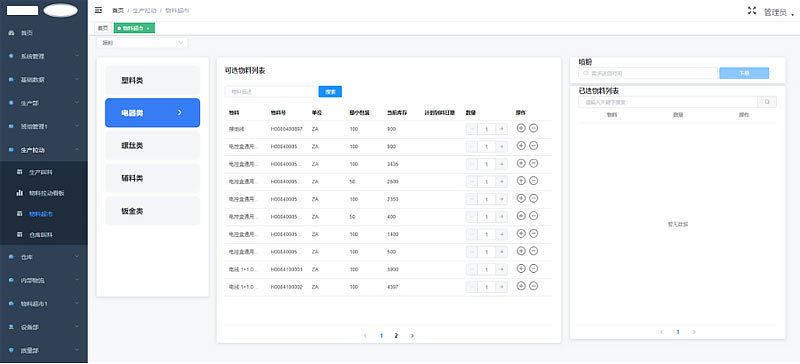Switch to the 首页 tab in the tab bar
This screenshot has width=800, height=364.
[103, 29]
